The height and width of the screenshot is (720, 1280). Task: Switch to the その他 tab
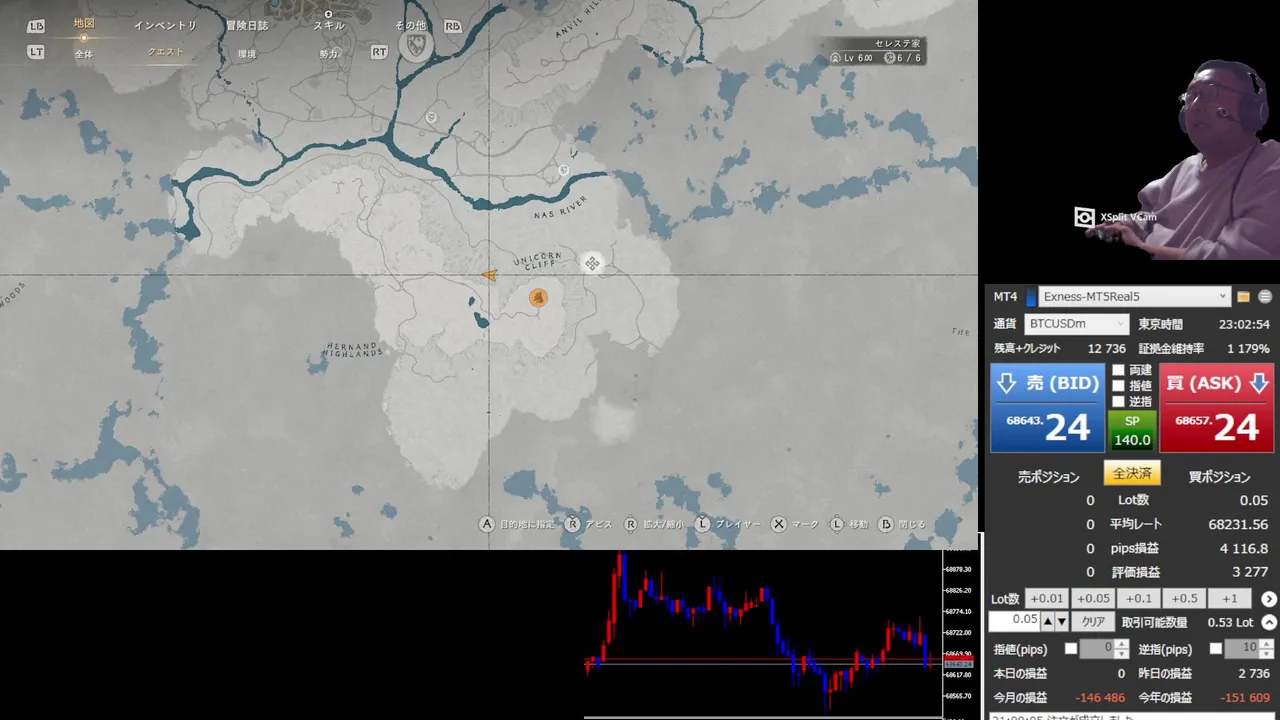point(410,26)
